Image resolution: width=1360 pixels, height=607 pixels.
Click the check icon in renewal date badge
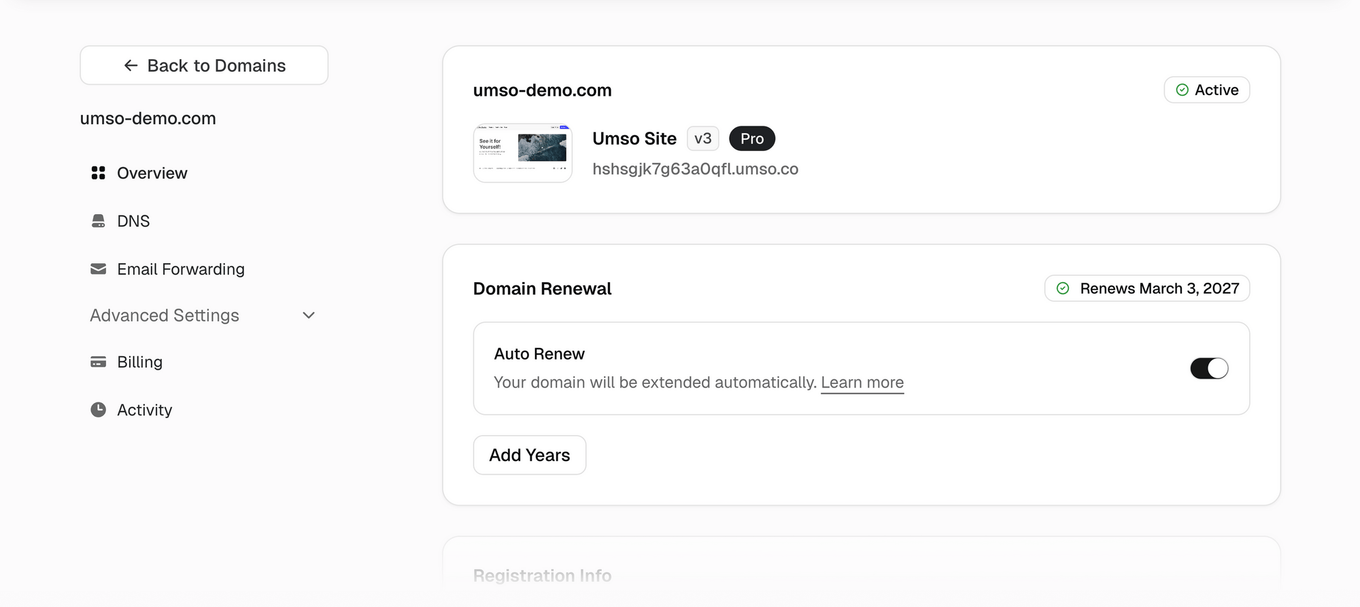(x=1063, y=288)
